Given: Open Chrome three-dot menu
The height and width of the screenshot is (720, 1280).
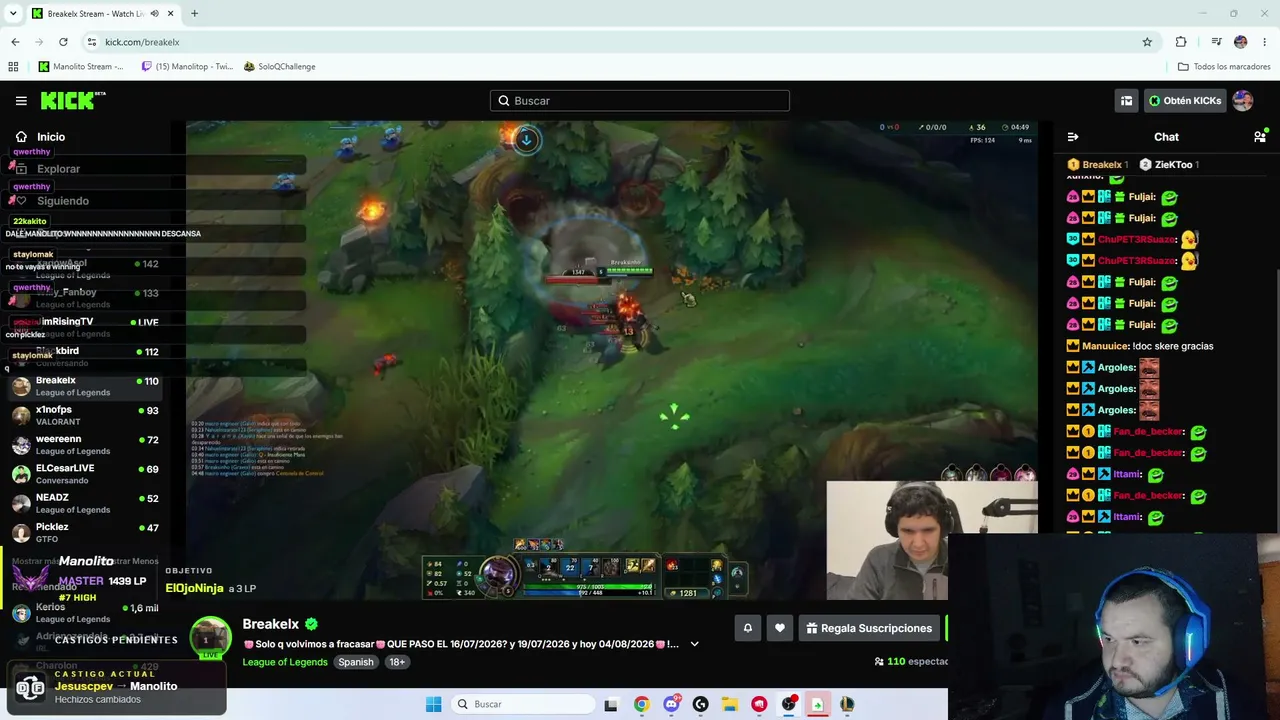Looking at the screenshot, I should tap(1263, 42).
